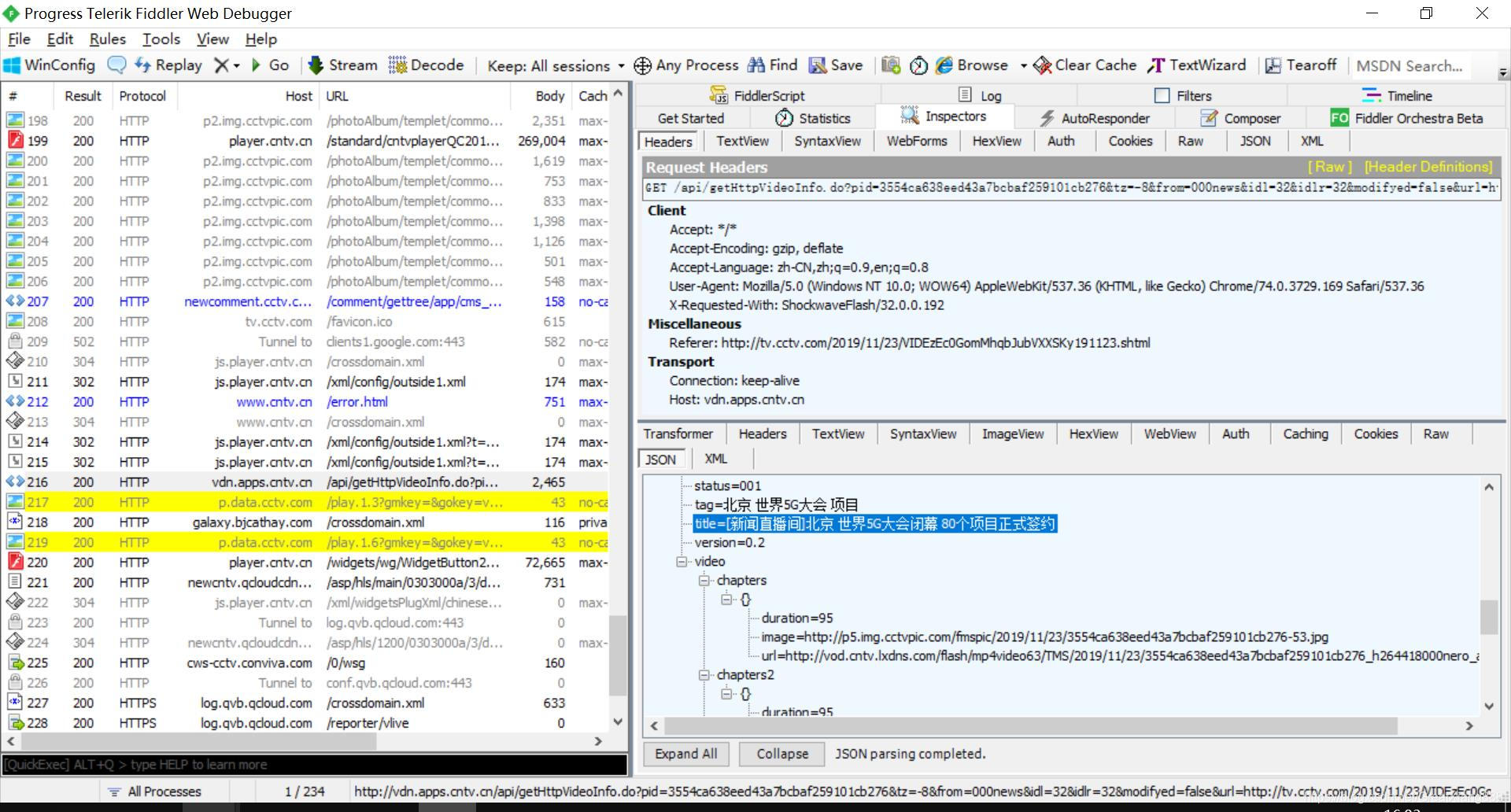Click the session 207 JSON arrows icon
The width and height of the screenshot is (1511, 812).
[x=15, y=301]
